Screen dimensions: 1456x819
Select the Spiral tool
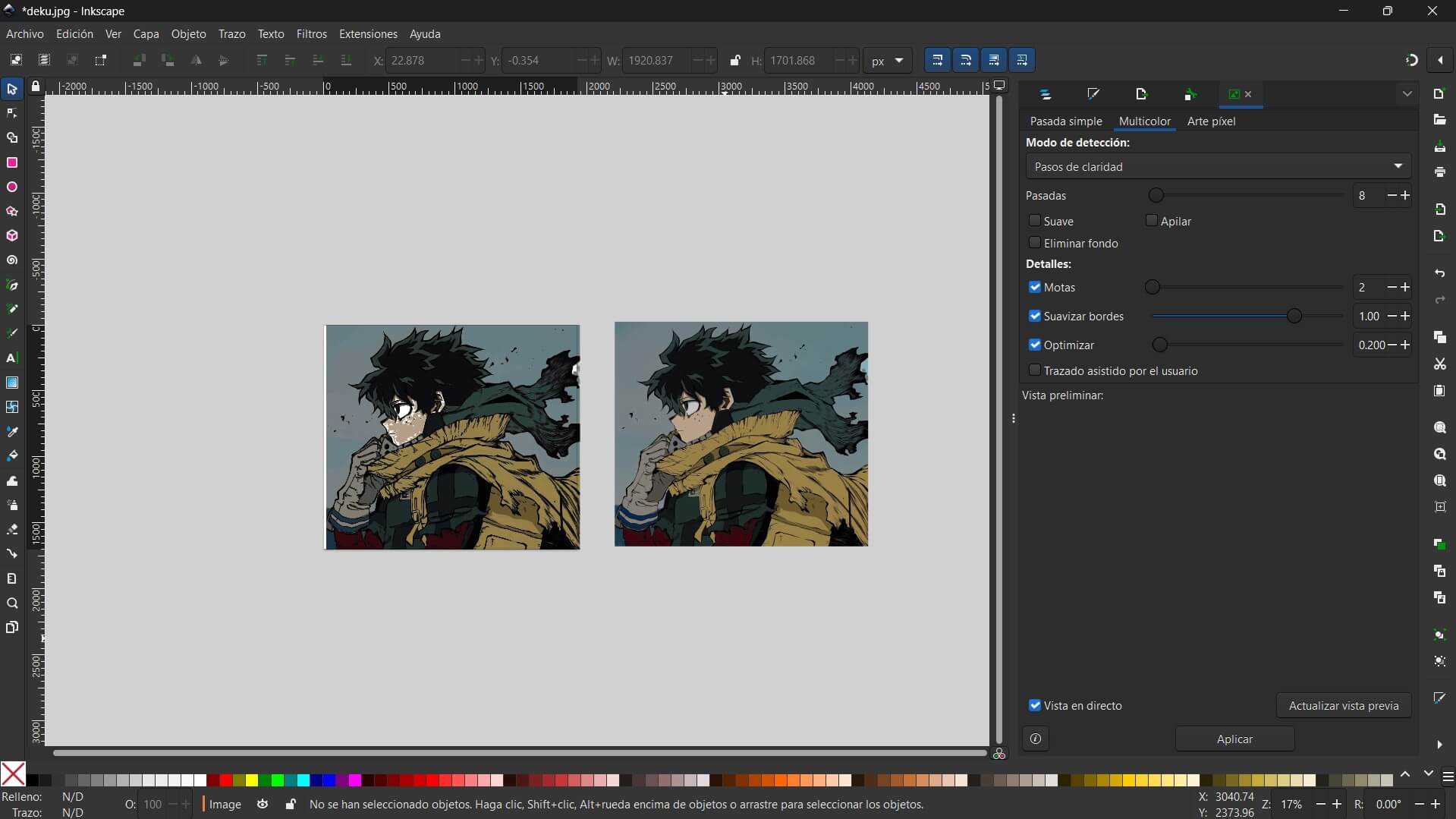[x=12, y=260]
